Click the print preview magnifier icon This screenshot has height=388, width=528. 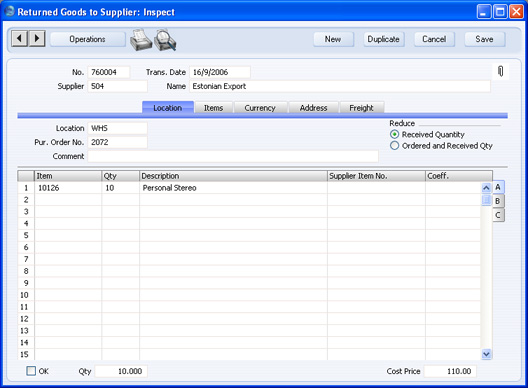click(165, 40)
